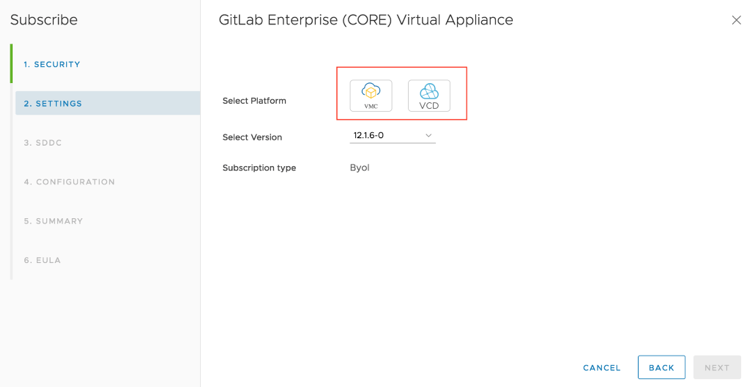Open the 12.1.6-0 version dropdown

[x=392, y=135]
